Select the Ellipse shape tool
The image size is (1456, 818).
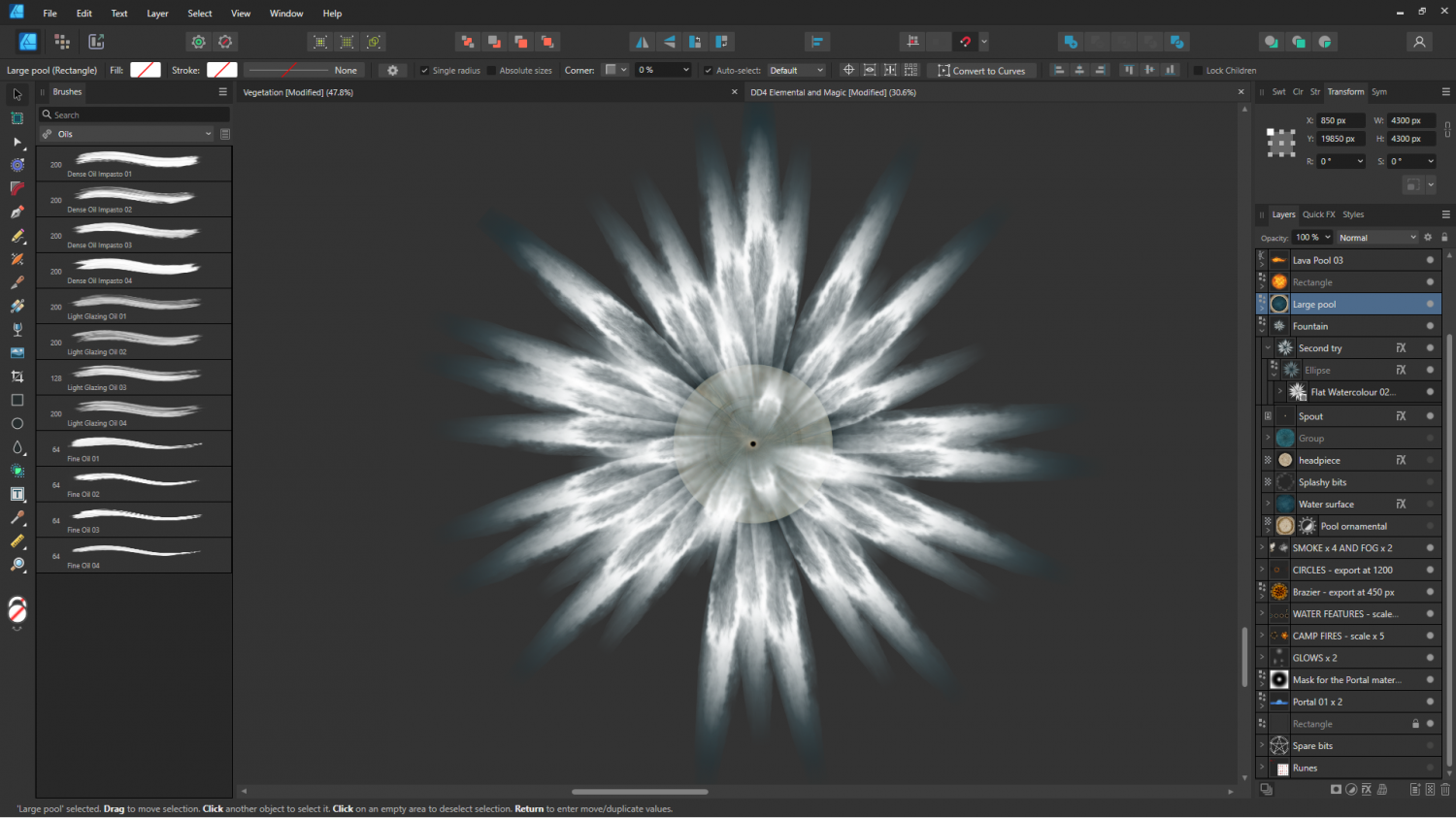pos(17,424)
